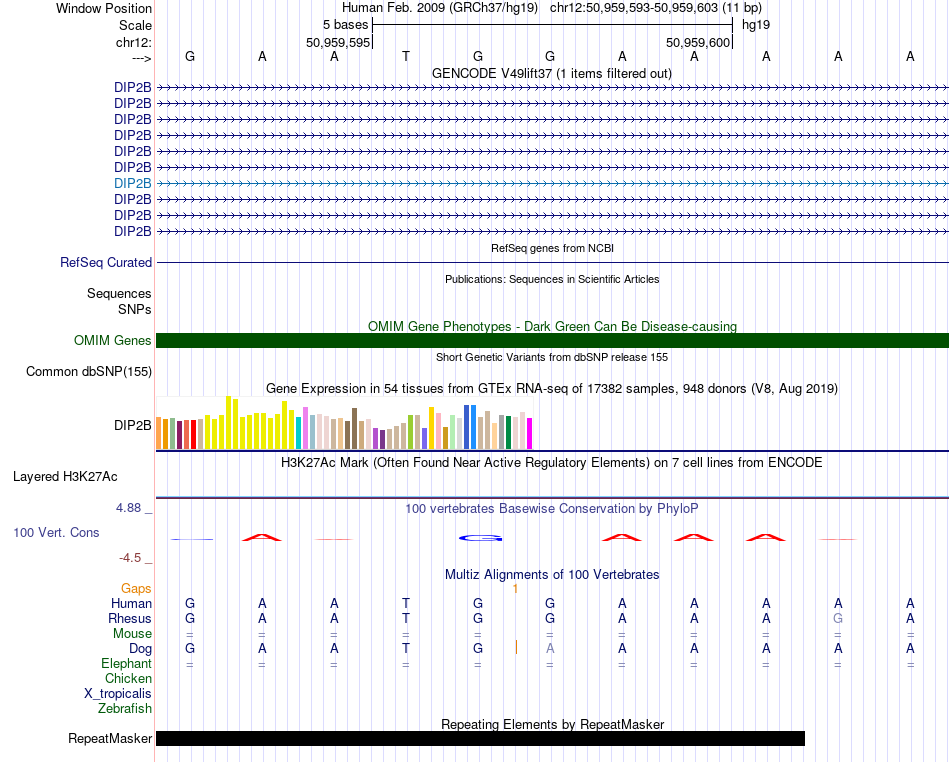Click 'RefSeq genes from NCBI' track title
The height and width of the screenshot is (762, 950).
[x=552, y=248]
